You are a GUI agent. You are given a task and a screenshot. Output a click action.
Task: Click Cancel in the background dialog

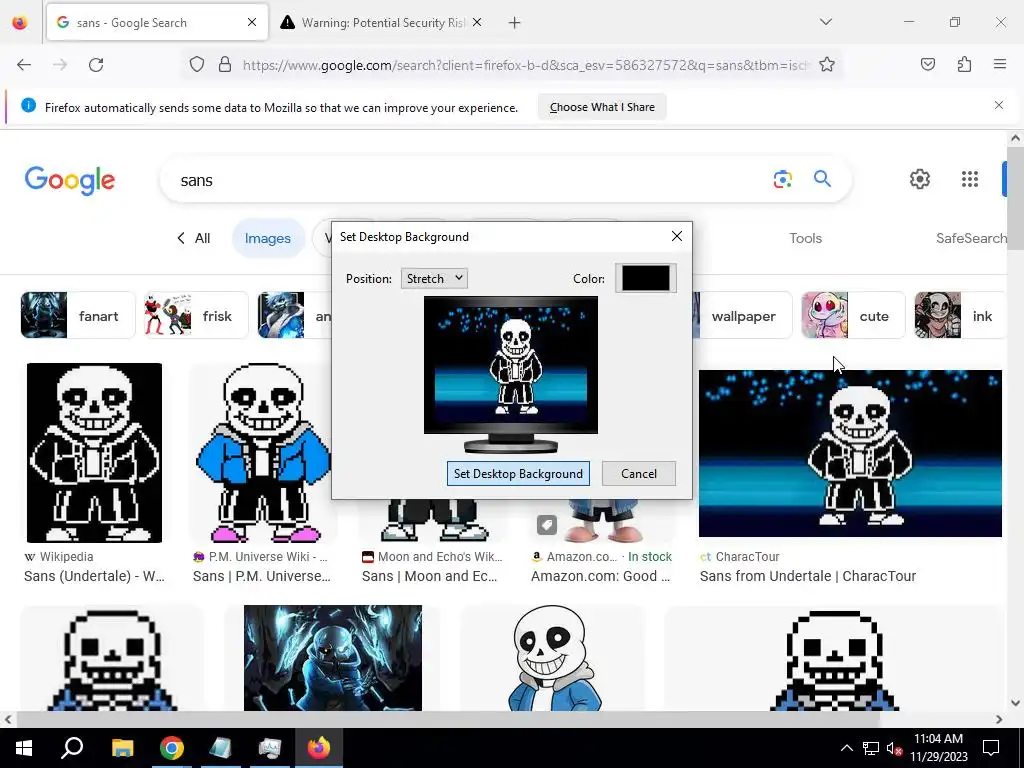(639, 473)
